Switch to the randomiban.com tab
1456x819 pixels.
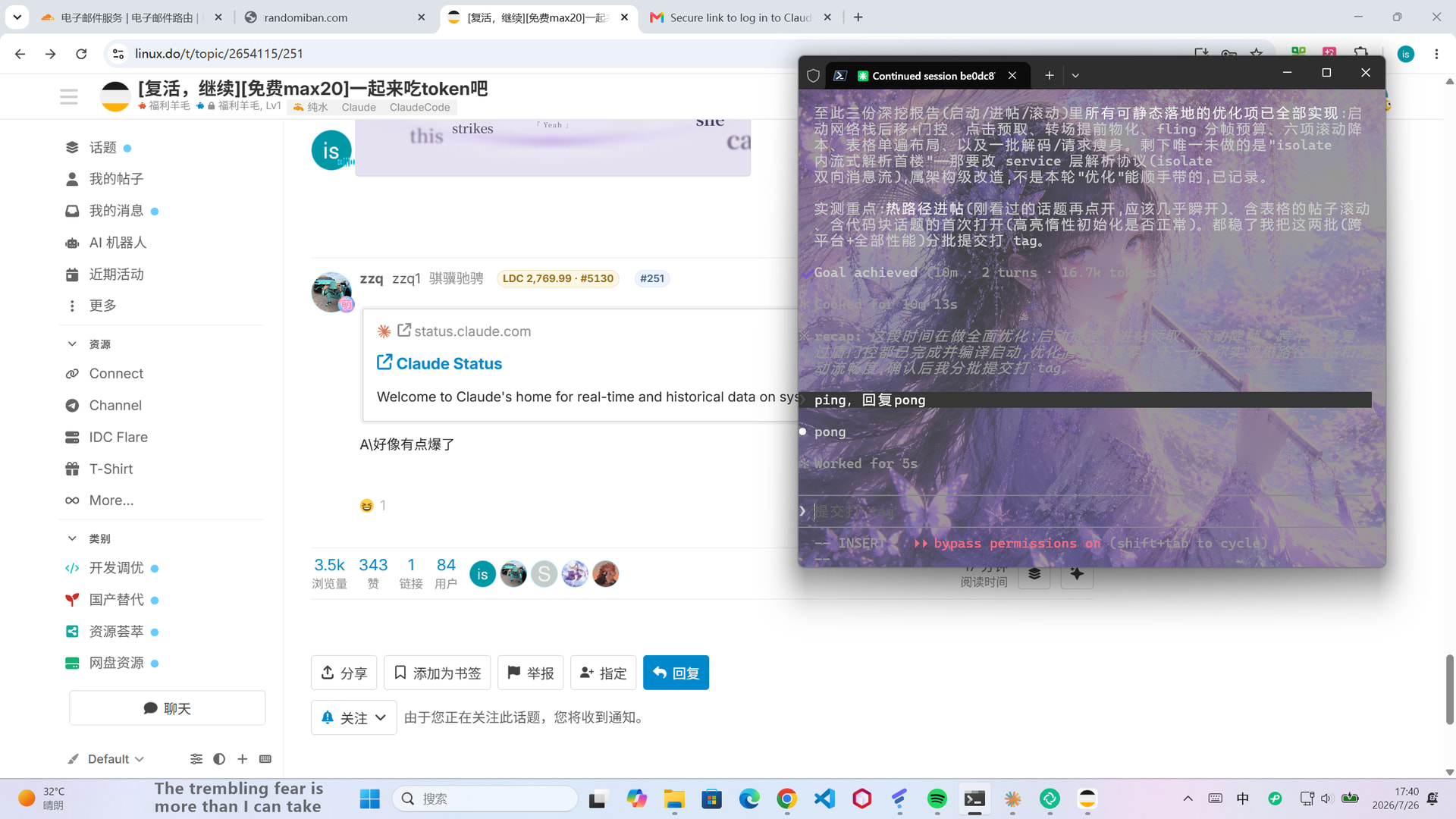pos(335,17)
